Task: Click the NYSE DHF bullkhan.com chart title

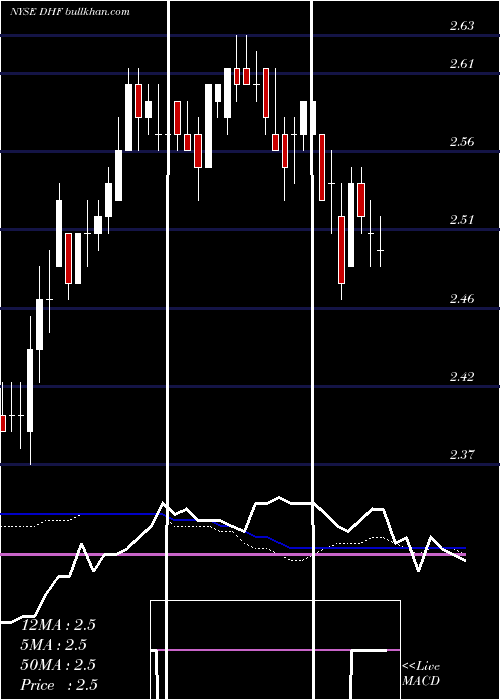Action: pyautogui.click(x=70, y=12)
